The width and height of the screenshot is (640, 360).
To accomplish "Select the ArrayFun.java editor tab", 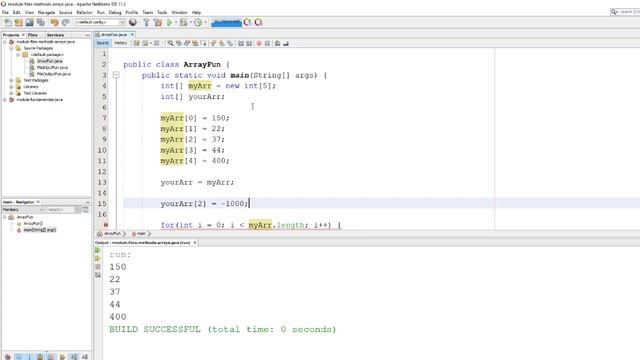I will pyautogui.click(x=114, y=35).
